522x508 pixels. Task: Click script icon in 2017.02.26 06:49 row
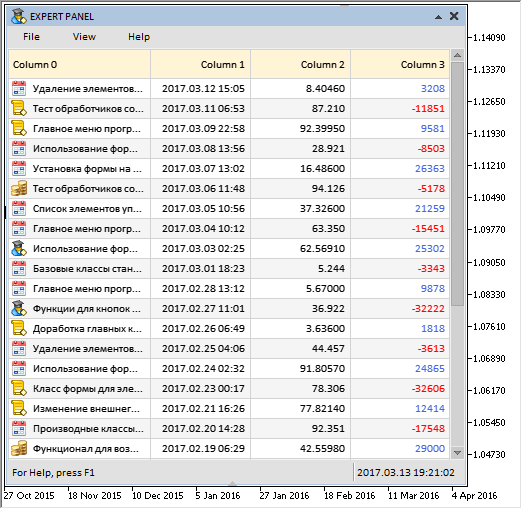pyautogui.click(x=19, y=328)
